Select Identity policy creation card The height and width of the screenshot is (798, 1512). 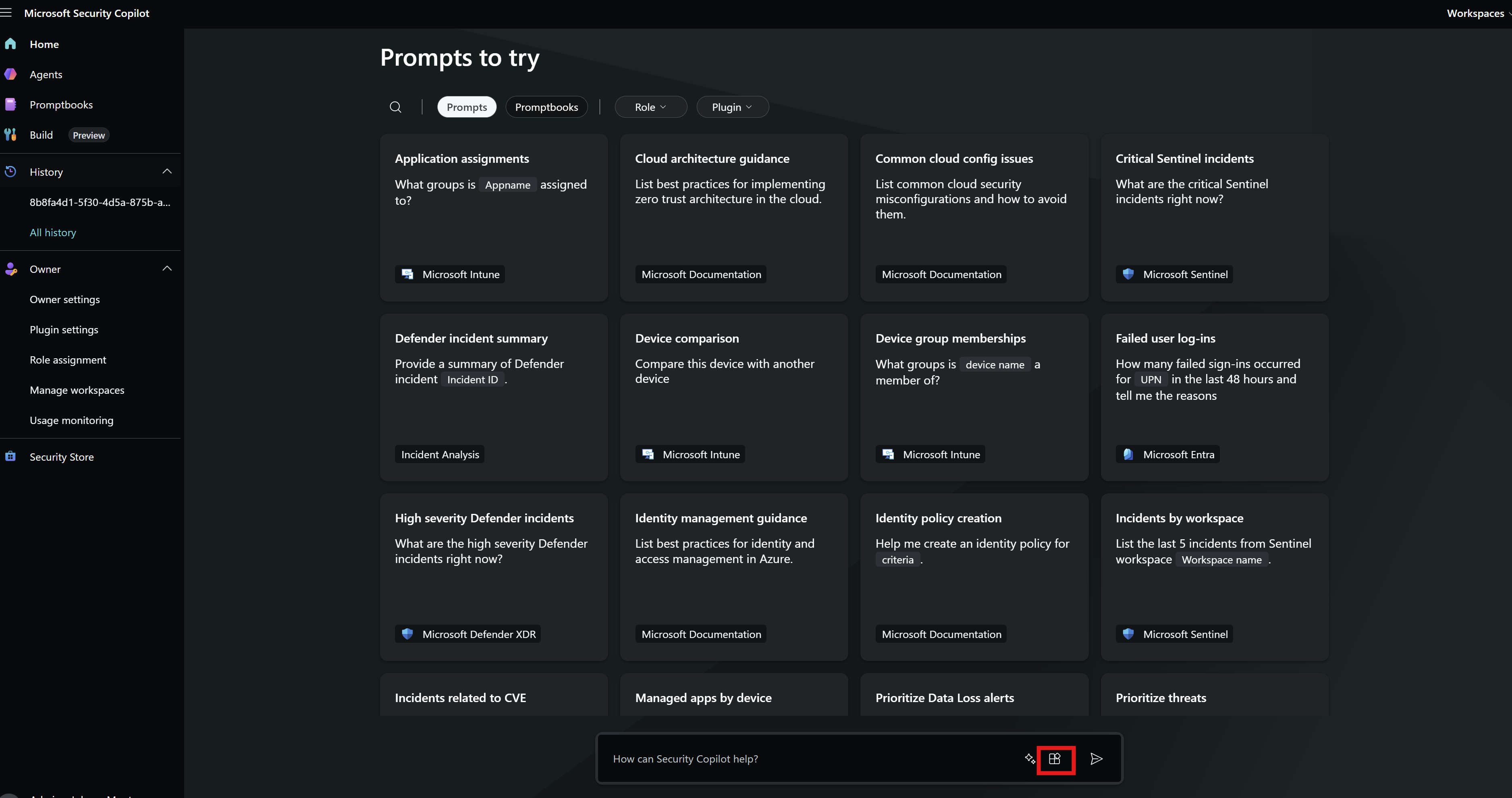coord(974,577)
